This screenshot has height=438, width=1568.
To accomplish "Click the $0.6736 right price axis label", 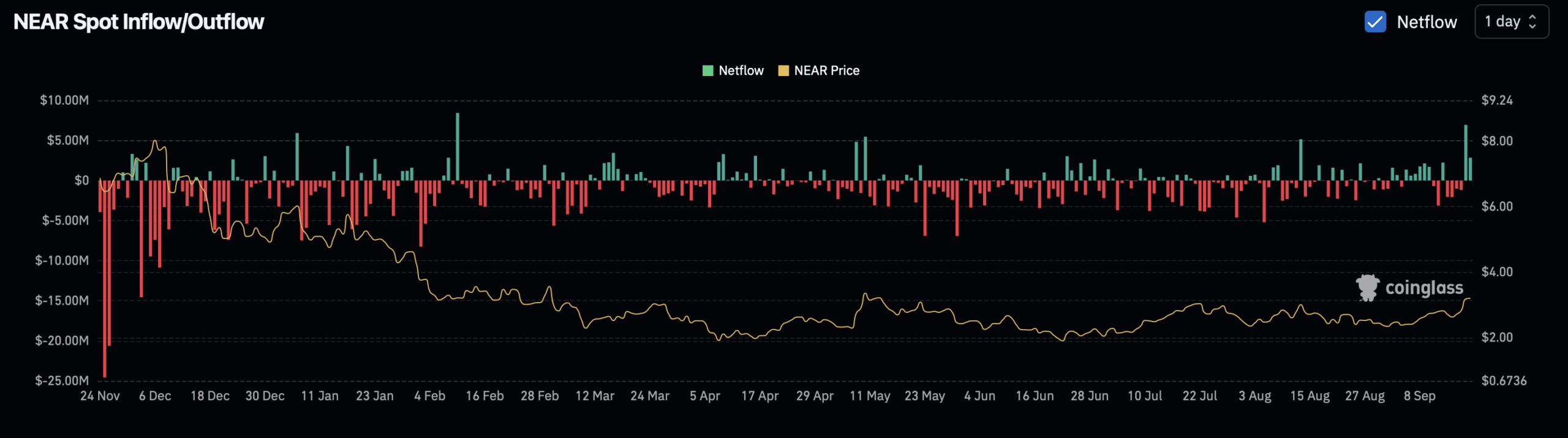I will pos(1504,380).
